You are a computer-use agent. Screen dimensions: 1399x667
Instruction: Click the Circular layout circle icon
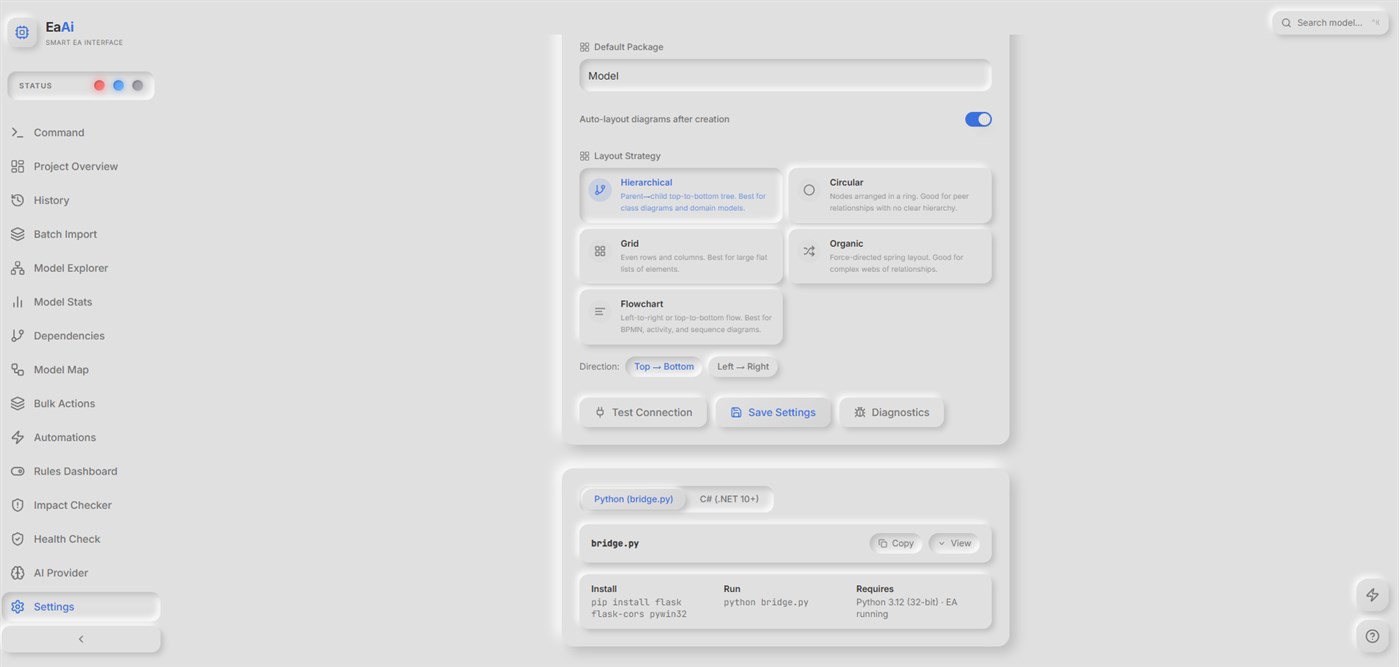point(809,190)
